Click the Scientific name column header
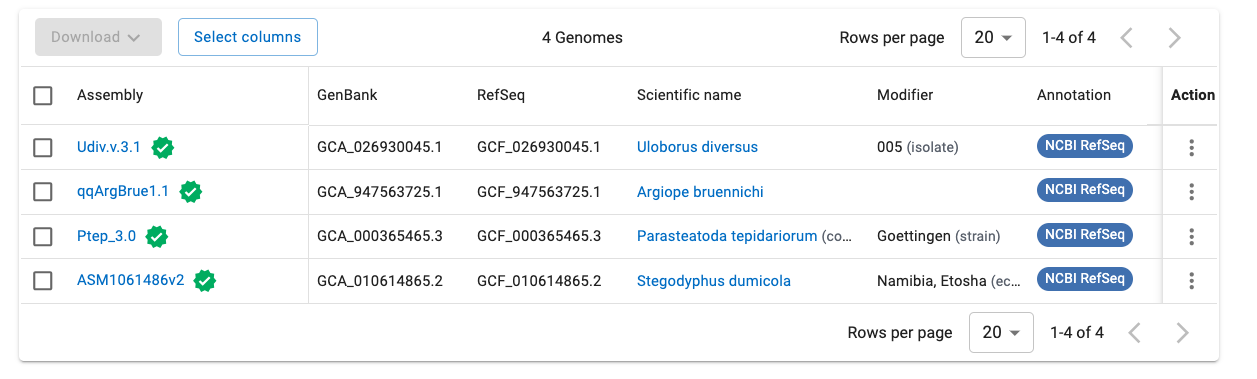 point(689,95)
